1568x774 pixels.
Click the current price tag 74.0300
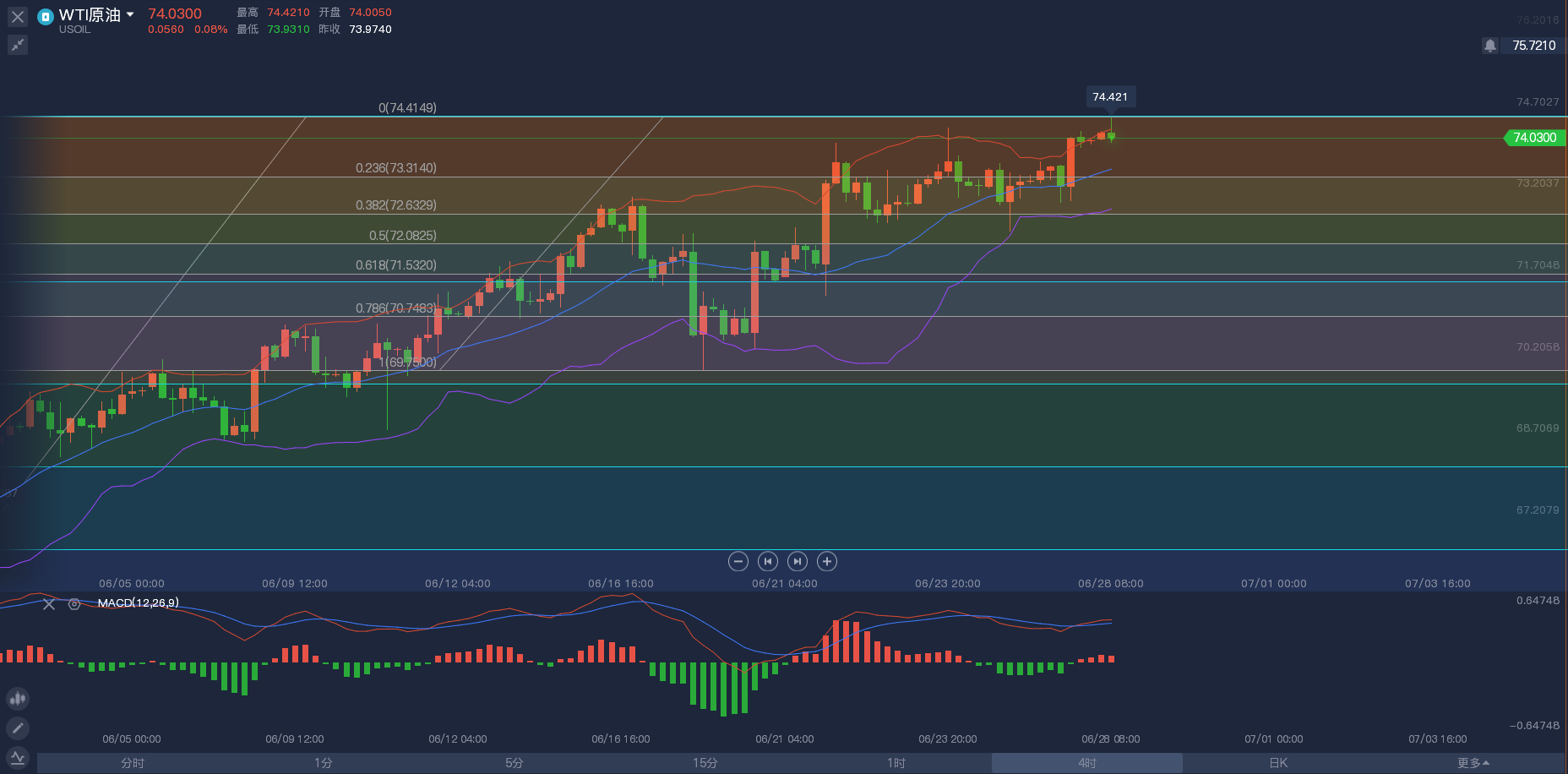[1535, 138]
